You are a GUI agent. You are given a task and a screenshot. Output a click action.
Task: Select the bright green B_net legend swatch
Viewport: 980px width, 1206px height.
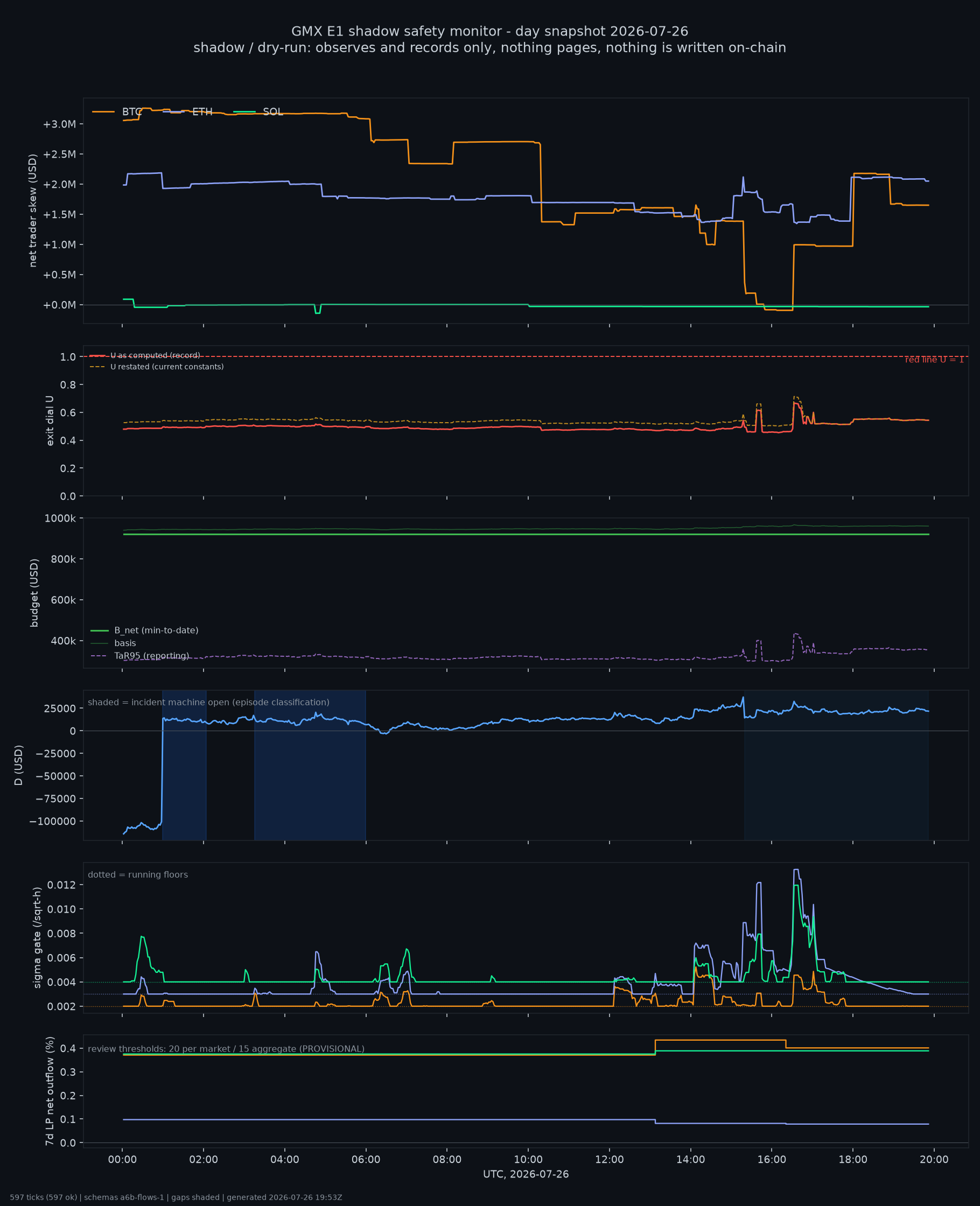click(100, 630)
